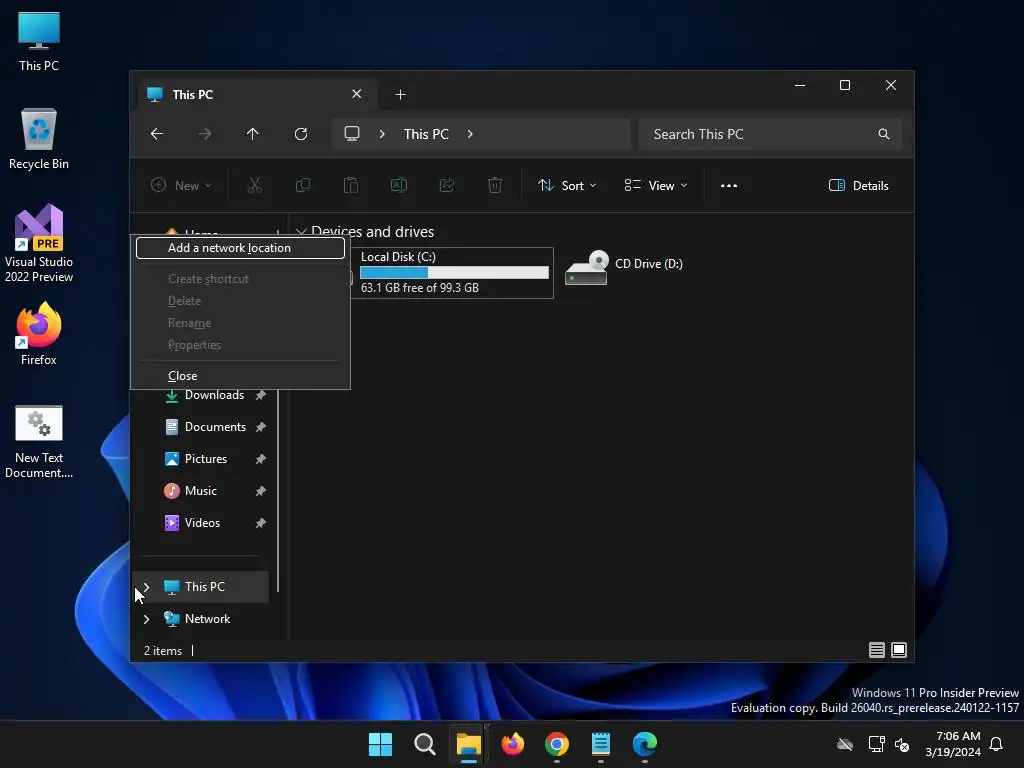Open the See more ellipsis menu
This screenshot has width=1024, height=768.
pos(729,185)
